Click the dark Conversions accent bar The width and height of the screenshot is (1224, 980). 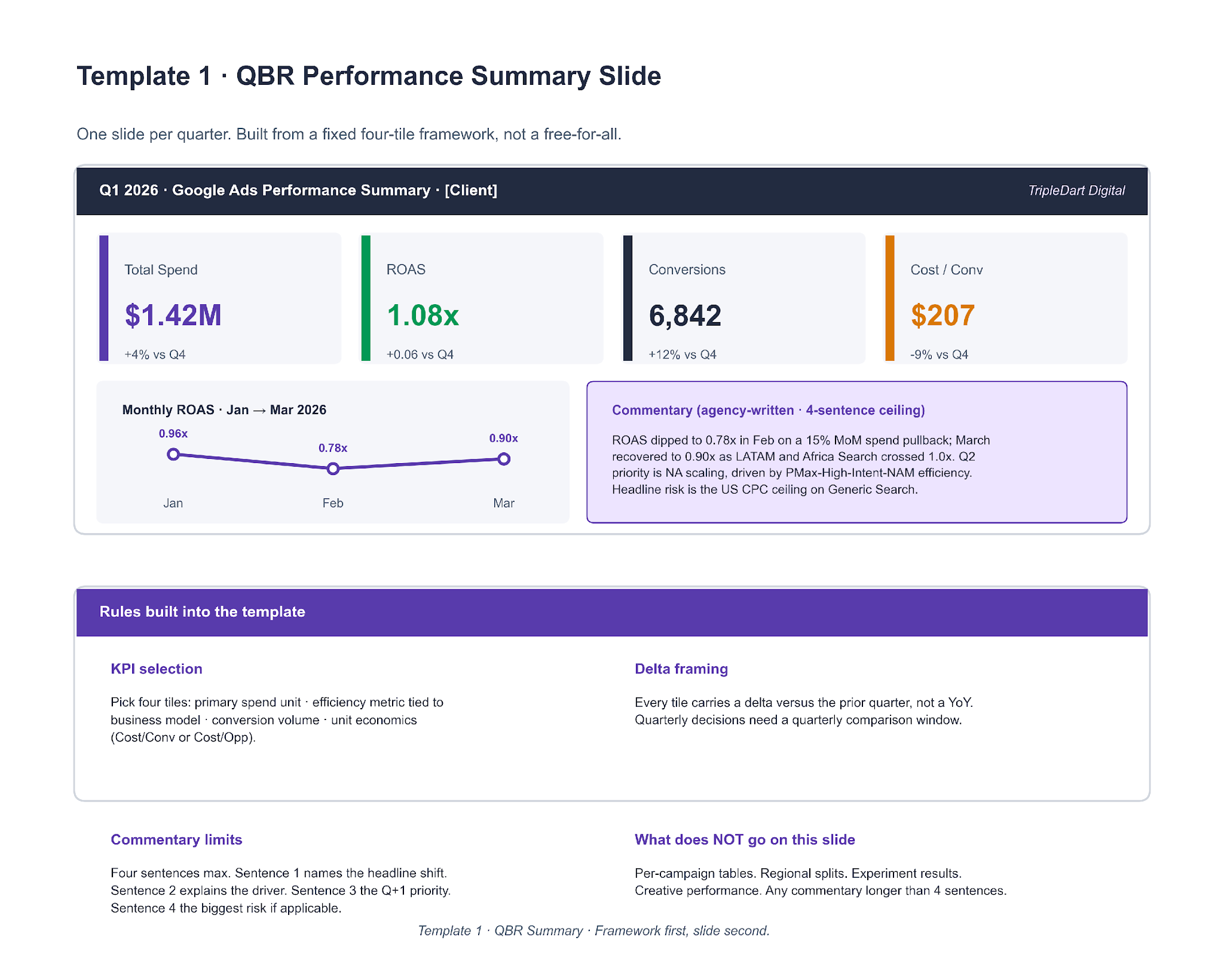tap(628, 298)
